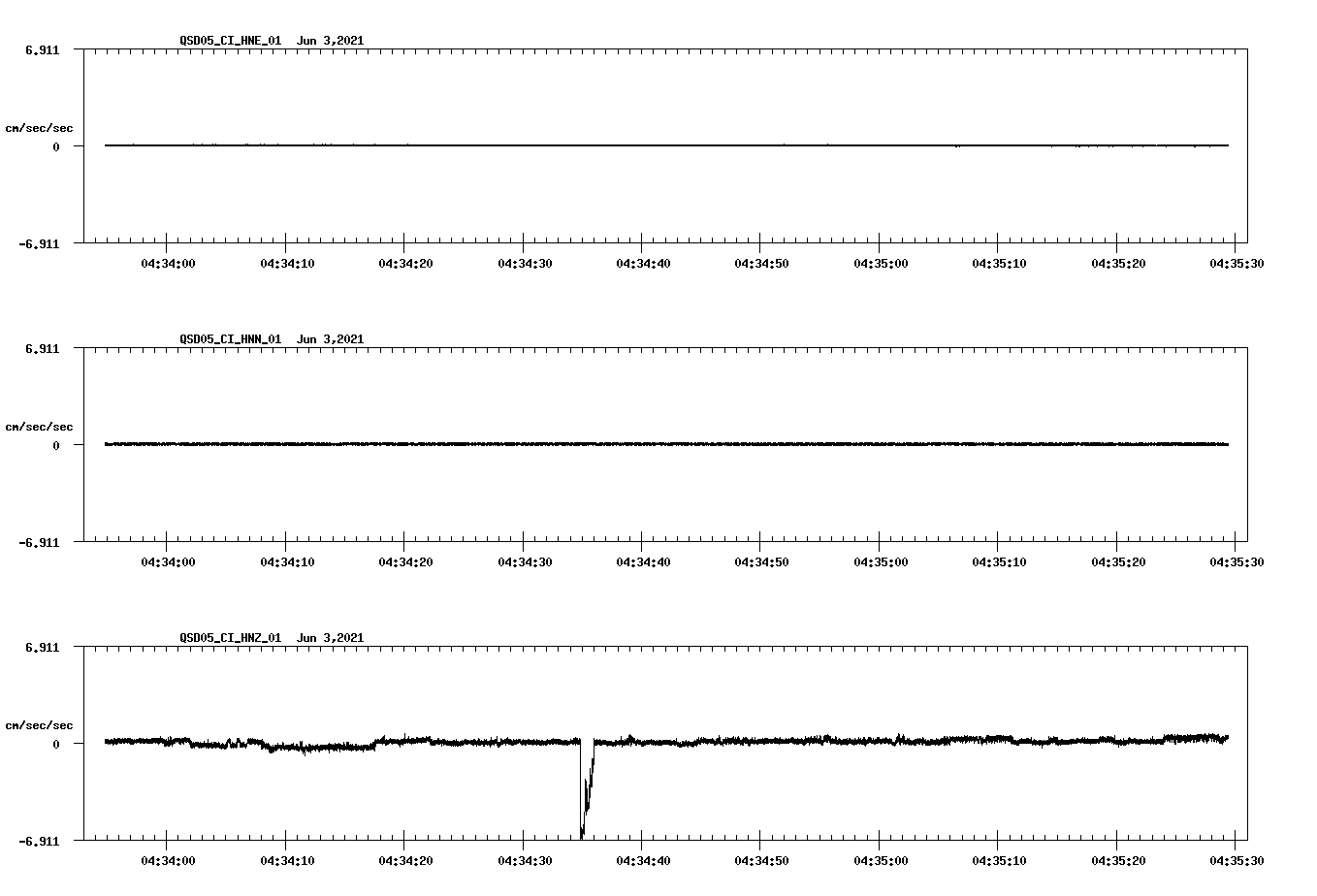Image resolution: width=1317 pixels, height=896 pixels.
Task: Click the 04:35:30 time label under the HNN plot
Action: click(x=1236, y=561)
